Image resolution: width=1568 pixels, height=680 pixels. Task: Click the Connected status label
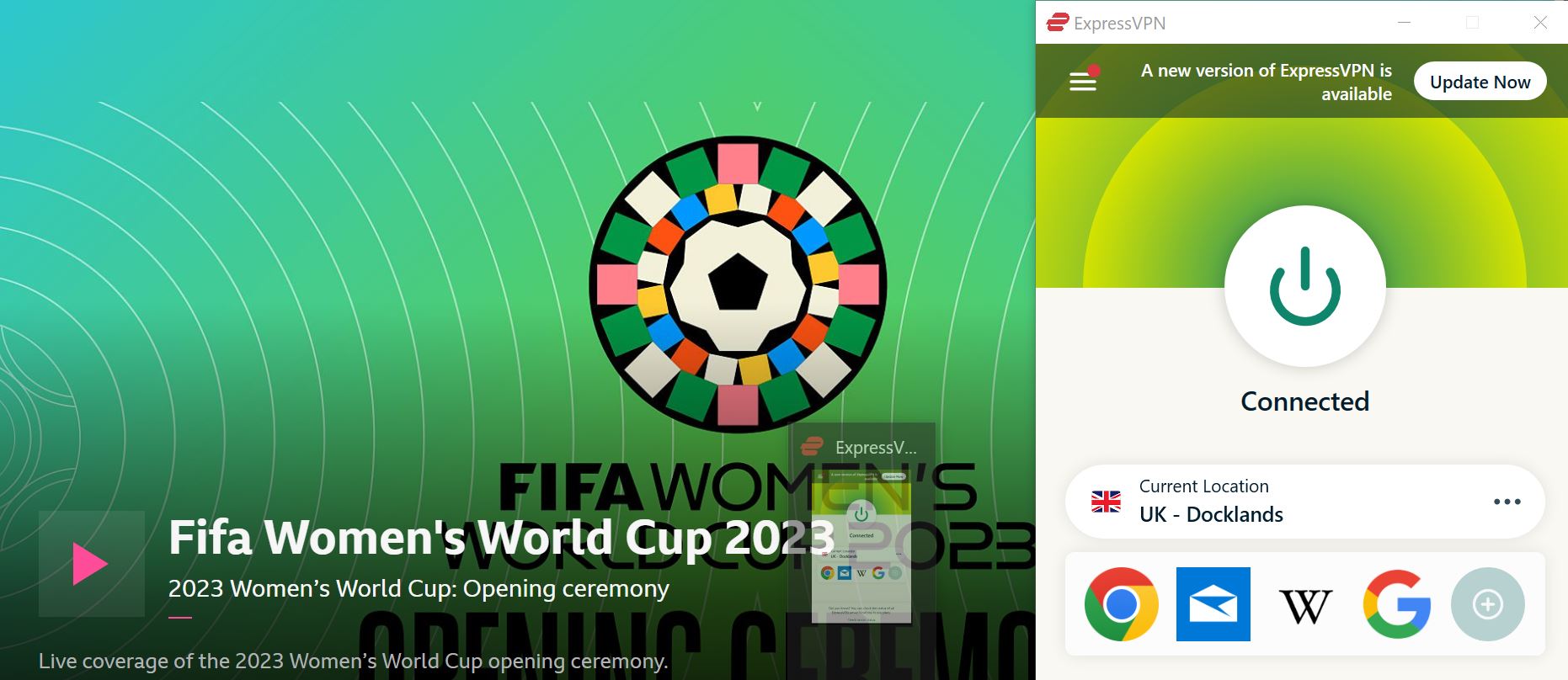point(1304,401)
